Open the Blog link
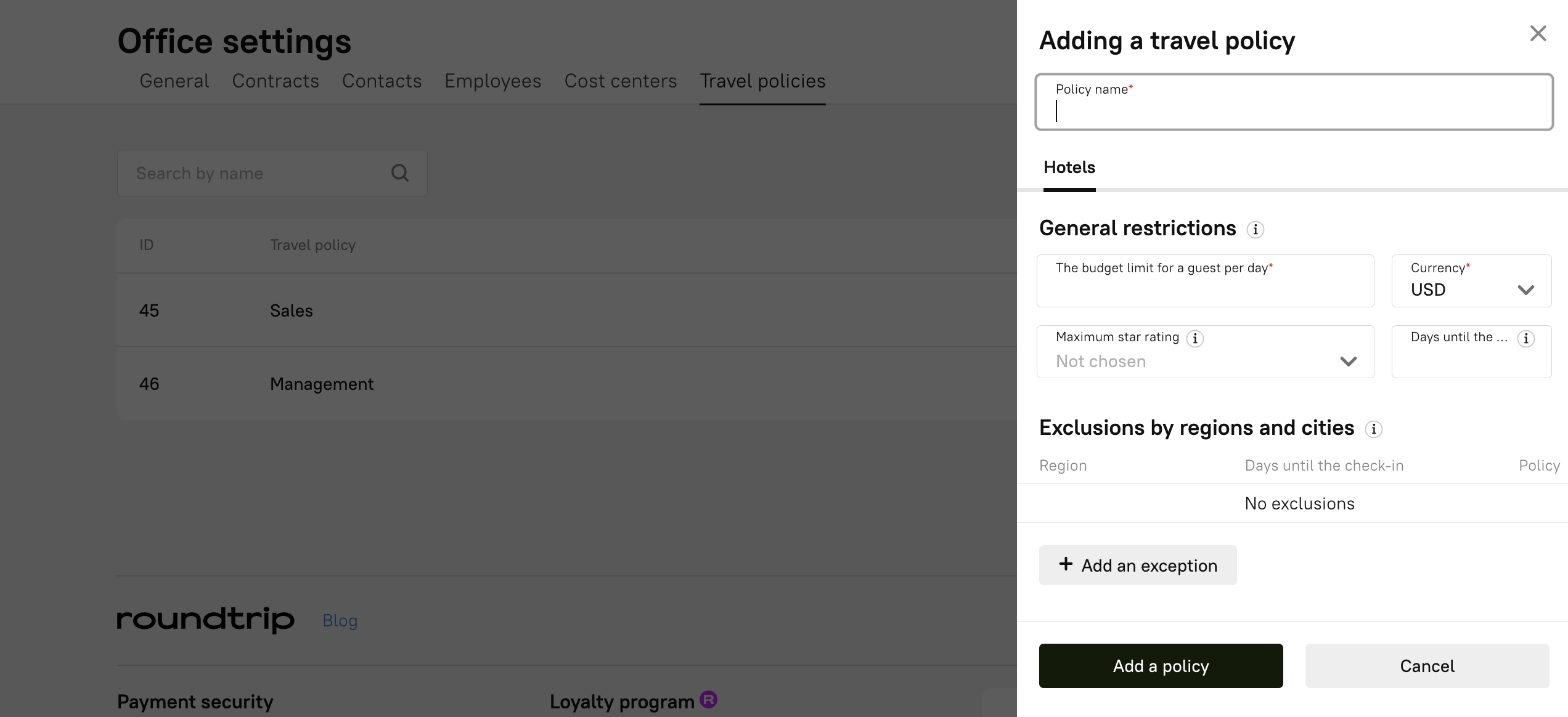This screenshot has width=1568, height=717. click(340, 620)
